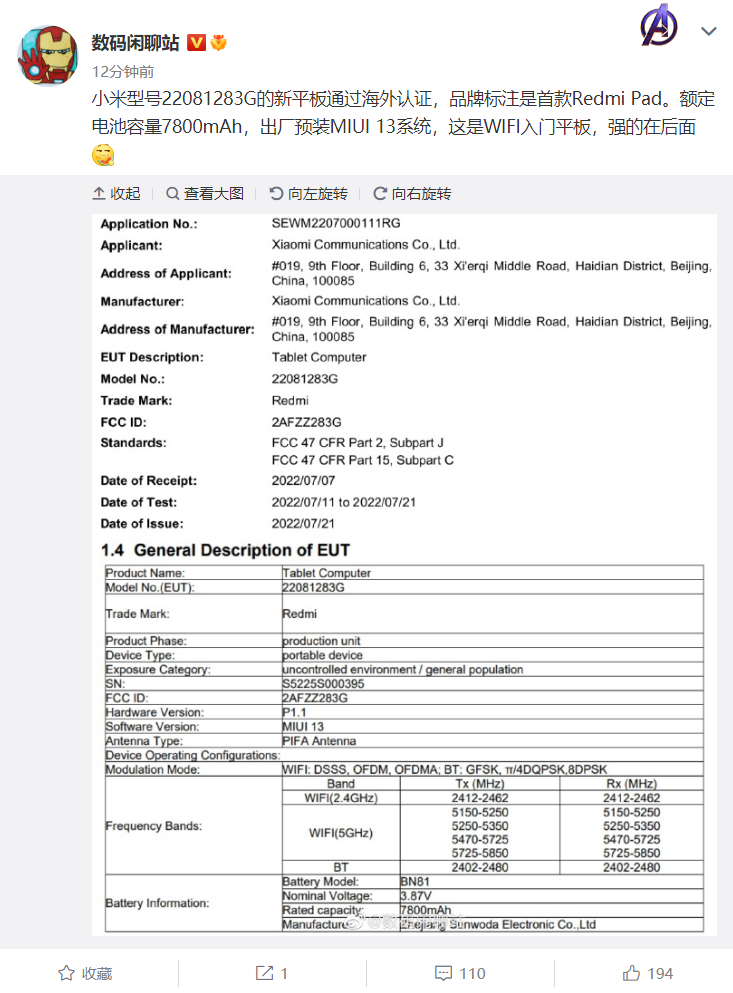Viewport: 733px width, 993px height.
Task: Rotate the image right with 向右旋转
Action: (x=412, y=193)
